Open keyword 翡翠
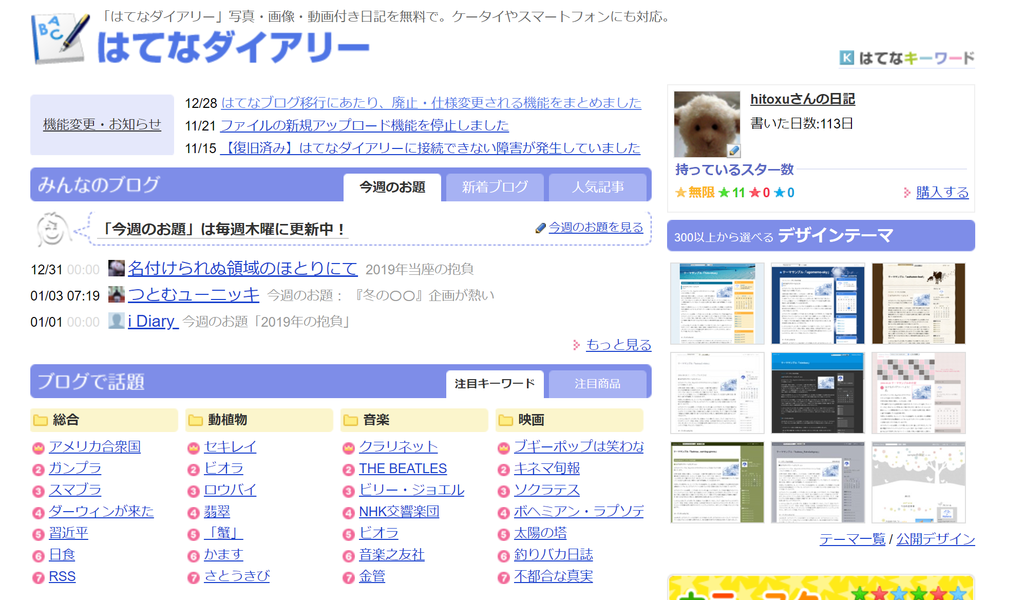Viewport: 1024px width, 600px height. 217,511
